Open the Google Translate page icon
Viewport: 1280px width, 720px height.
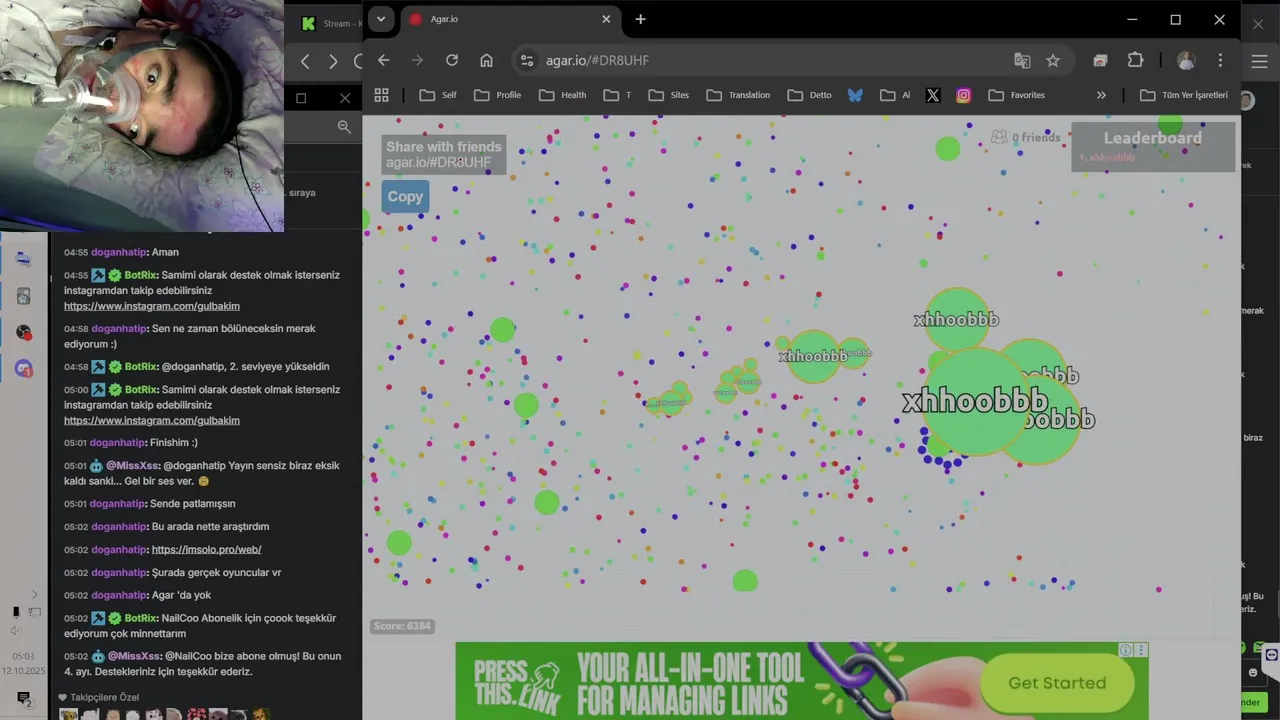tap(1022, 60)
